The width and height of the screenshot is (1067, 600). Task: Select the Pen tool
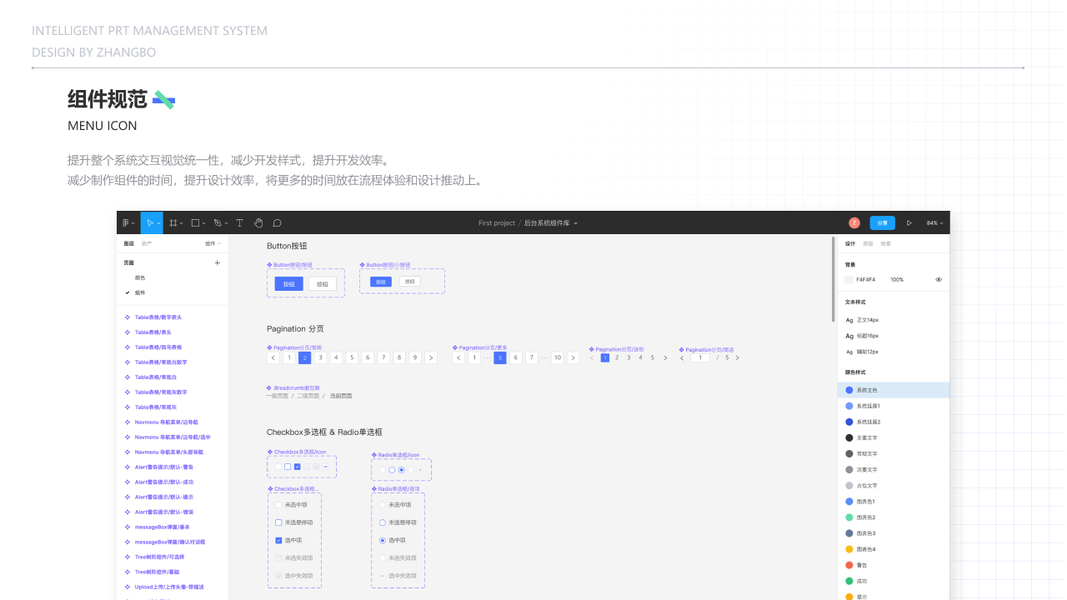(x=218, y=223)
